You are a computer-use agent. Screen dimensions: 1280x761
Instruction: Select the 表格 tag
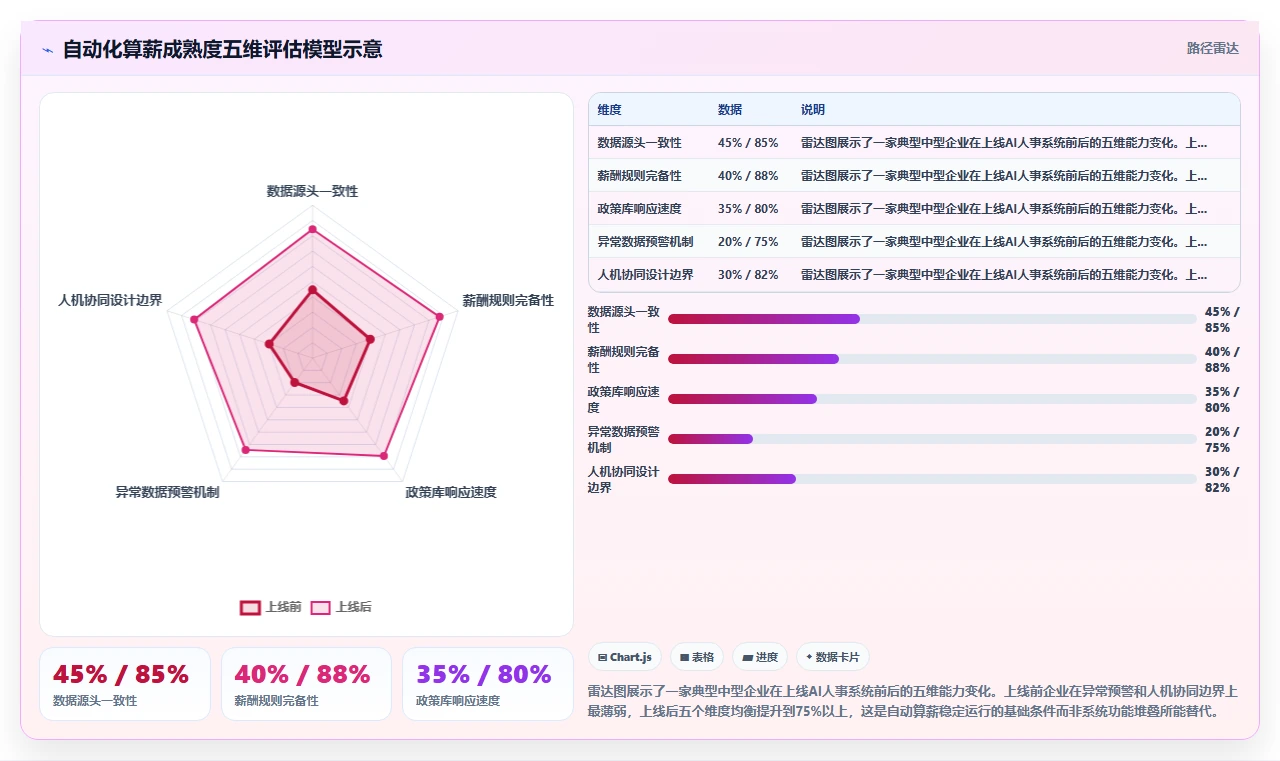pyautogui.click(x=697, y=657)
